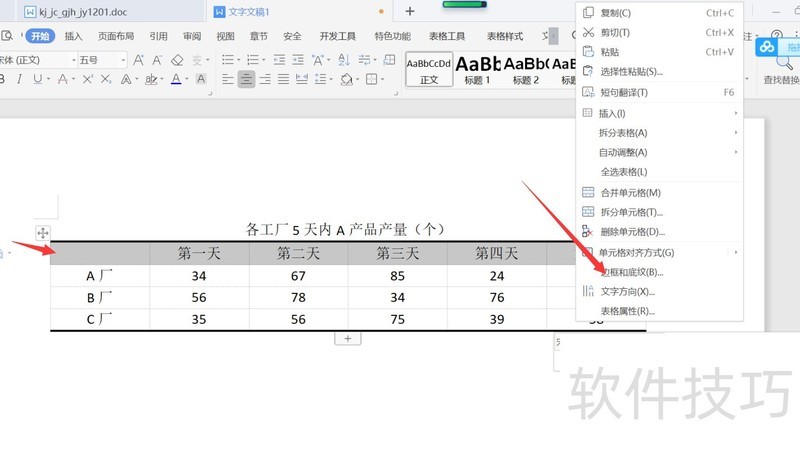Screen dimensions: 800x453
Task: Increase font size with the A+ icon
Action: [x=138, y=60]
